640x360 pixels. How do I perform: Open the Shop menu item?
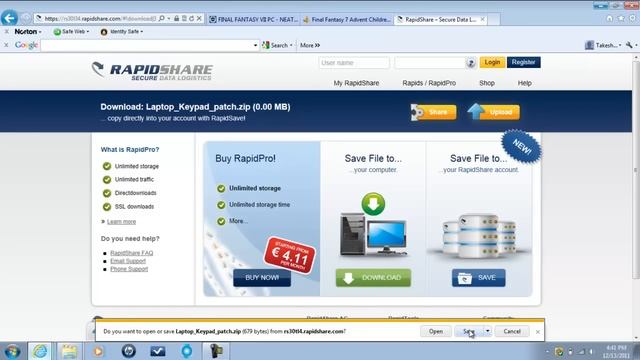click(487, 83)
